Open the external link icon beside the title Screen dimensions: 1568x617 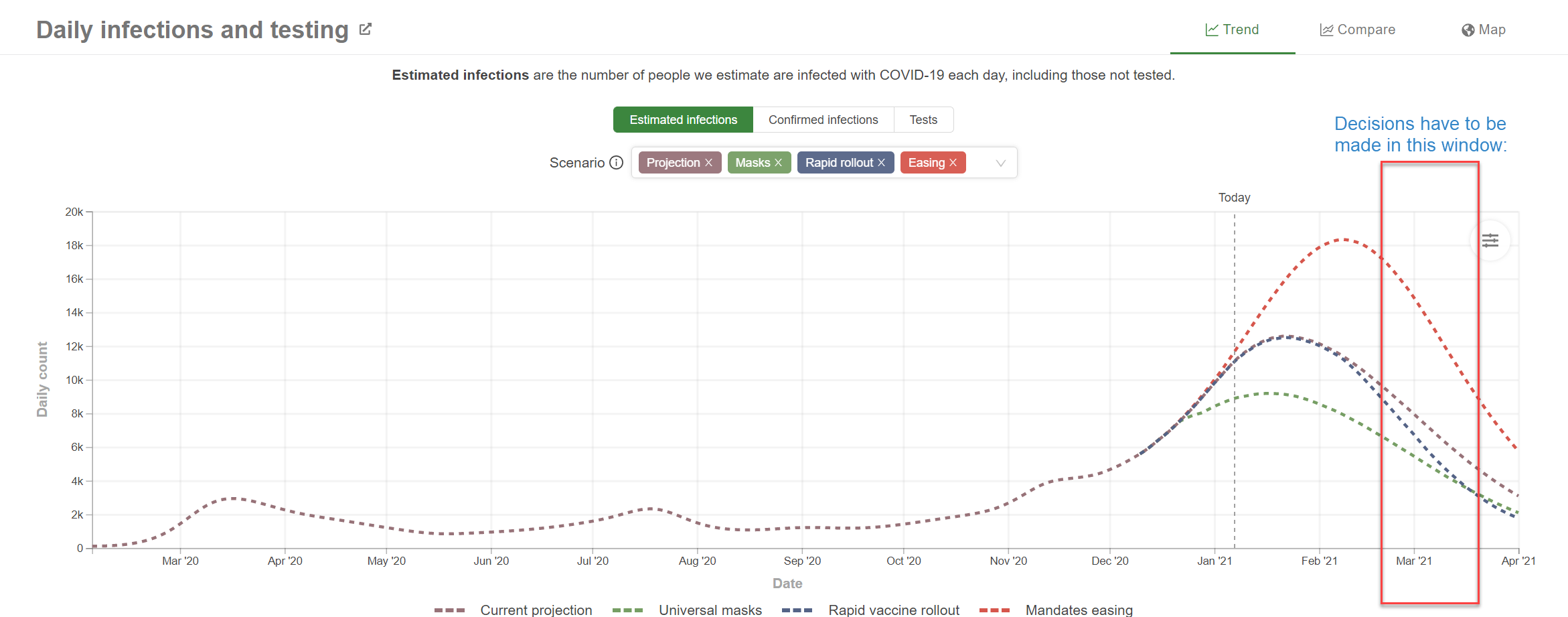(x=365, y=29)
